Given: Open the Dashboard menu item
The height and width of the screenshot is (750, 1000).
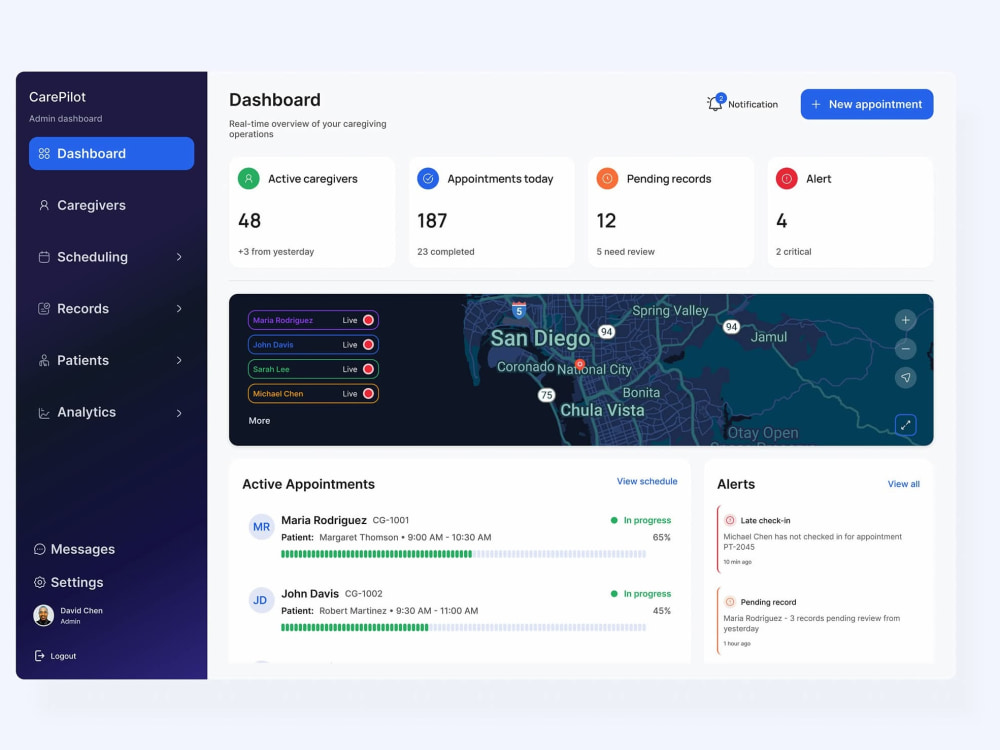Looking at the screenshot, I should [112, 154].
